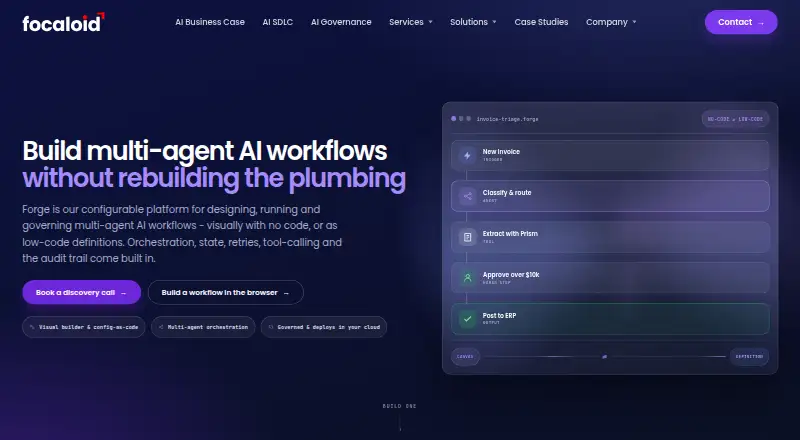Click the green checkmark icon on Post to ERP
The image size is (800, 440).
tap(467, 319)
